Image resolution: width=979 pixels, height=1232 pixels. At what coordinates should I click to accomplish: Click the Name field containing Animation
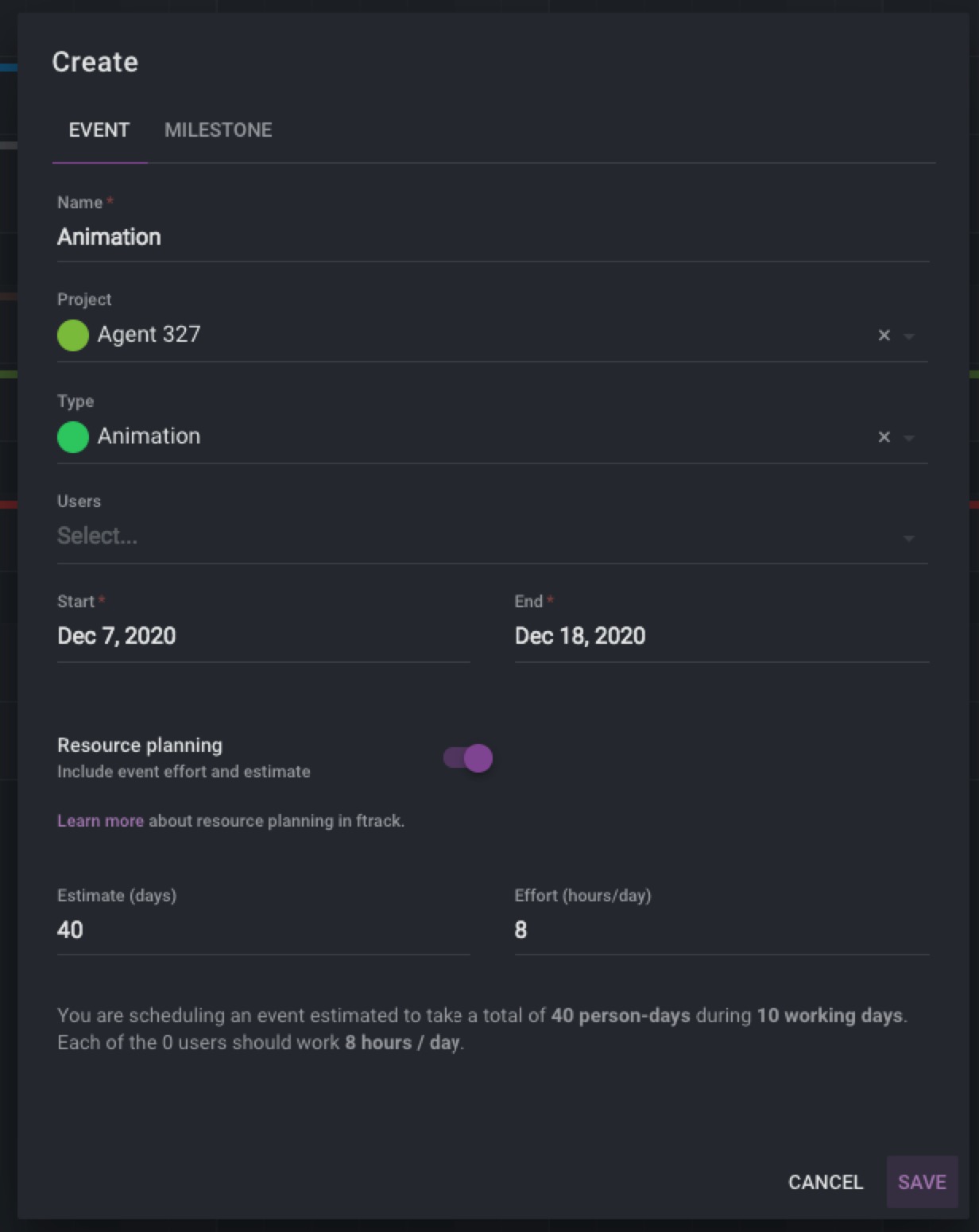pyautogui.click(x=493, y=237)
